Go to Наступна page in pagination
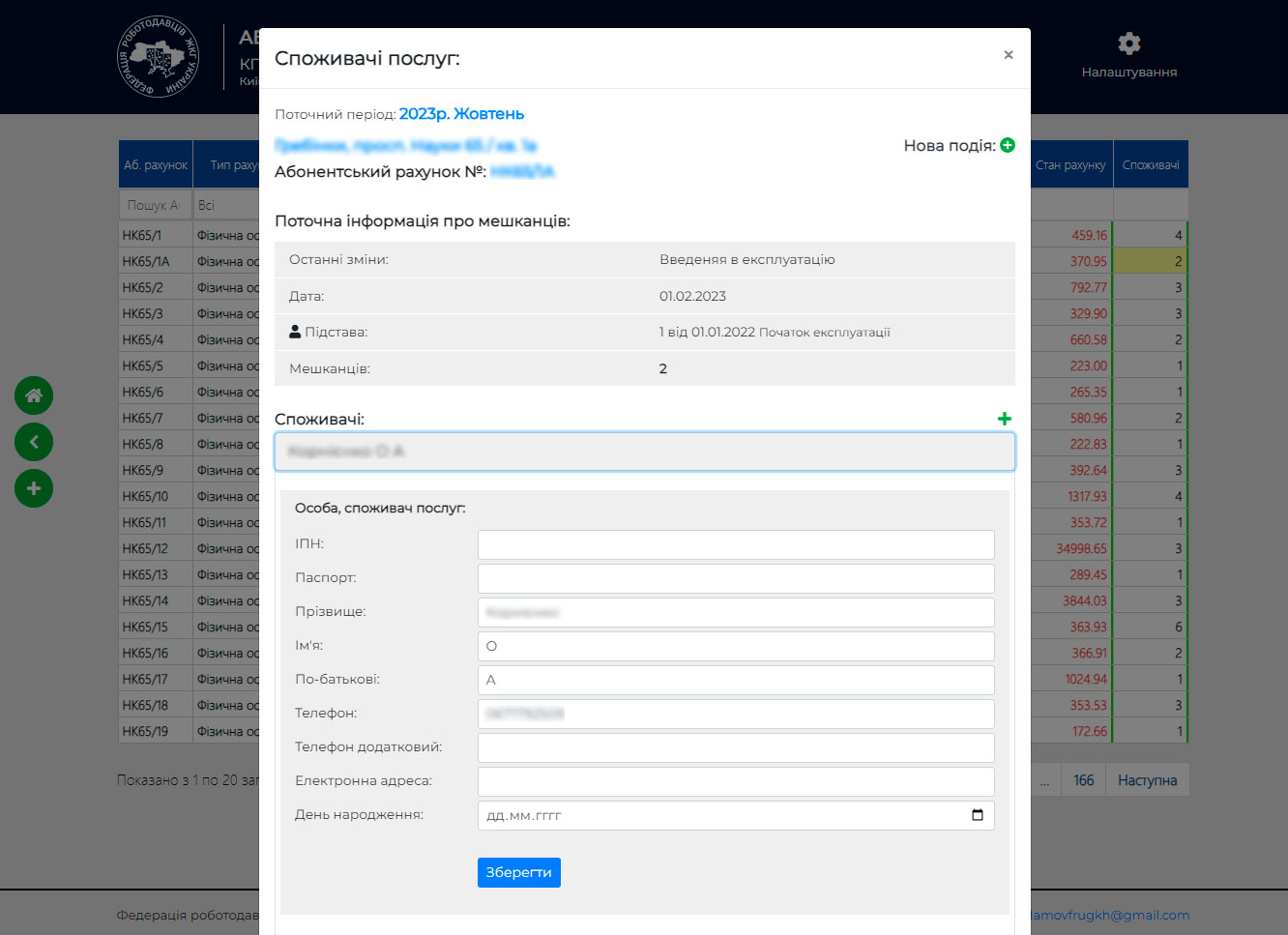1288x935 pixels. 1147,780
